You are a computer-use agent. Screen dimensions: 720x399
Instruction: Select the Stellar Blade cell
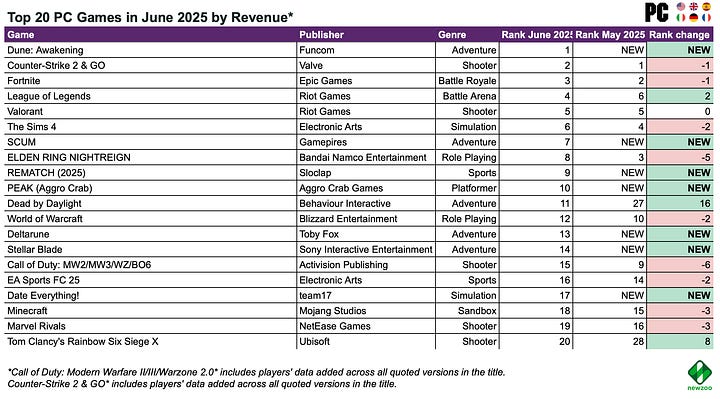coord(151,249)
